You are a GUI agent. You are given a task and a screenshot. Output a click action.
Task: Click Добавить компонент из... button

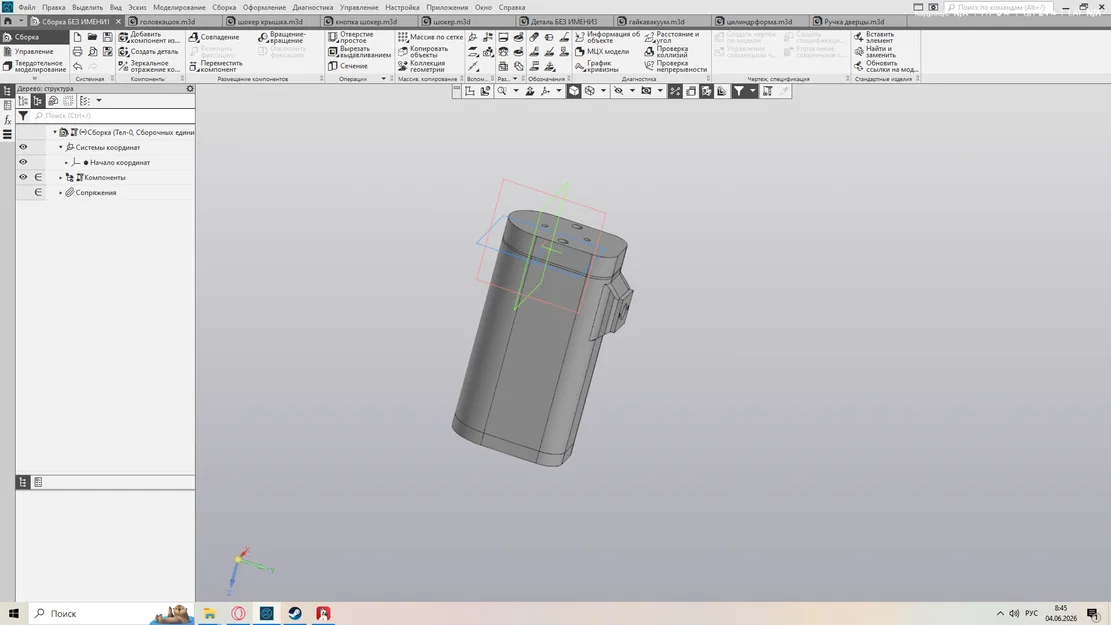(x=150, y=37)
